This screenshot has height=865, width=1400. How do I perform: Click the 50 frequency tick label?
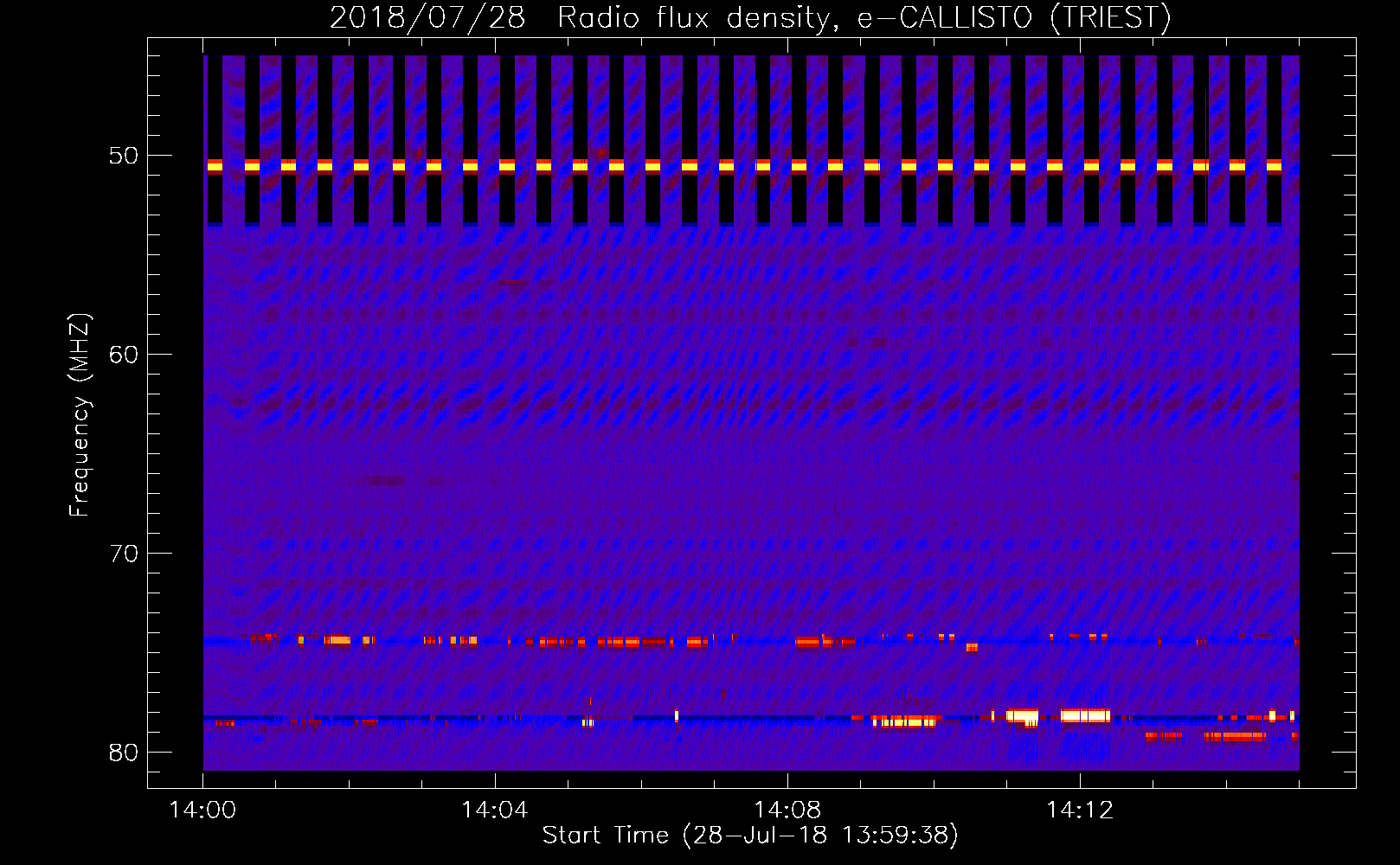pyautogui.click(x=124, y=157)
